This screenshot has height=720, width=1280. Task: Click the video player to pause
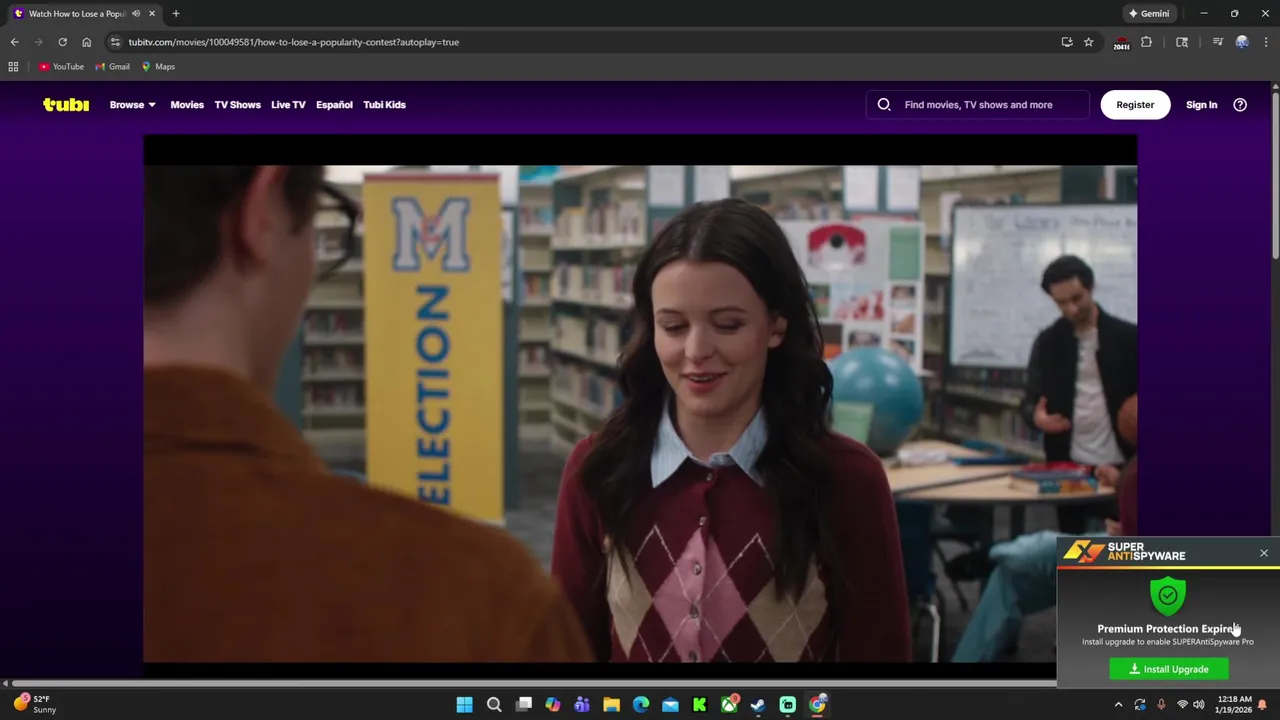click(640, 400)
